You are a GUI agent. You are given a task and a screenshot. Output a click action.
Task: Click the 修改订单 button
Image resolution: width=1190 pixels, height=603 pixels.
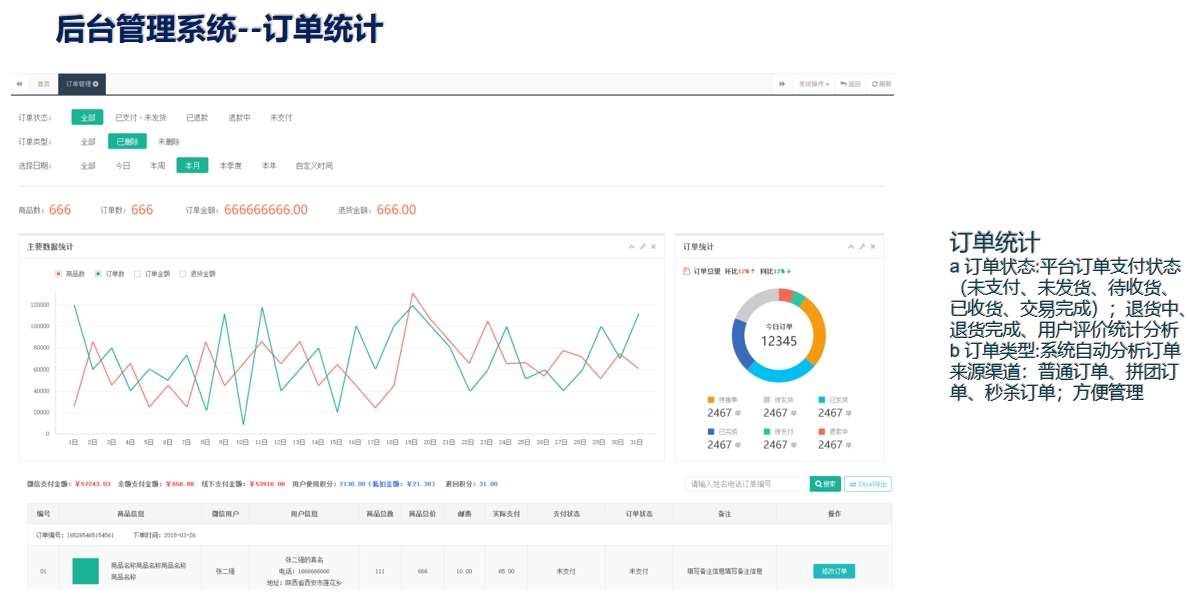coord(833,570)
